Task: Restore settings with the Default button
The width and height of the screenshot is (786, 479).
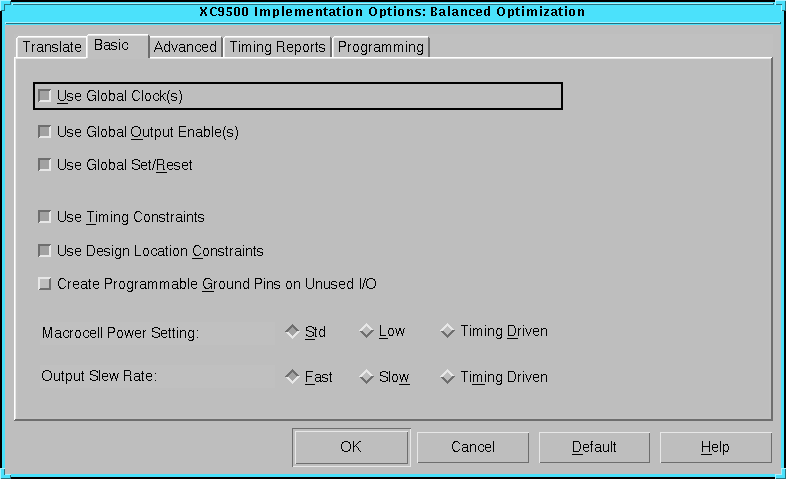Action: pos(594,447)
